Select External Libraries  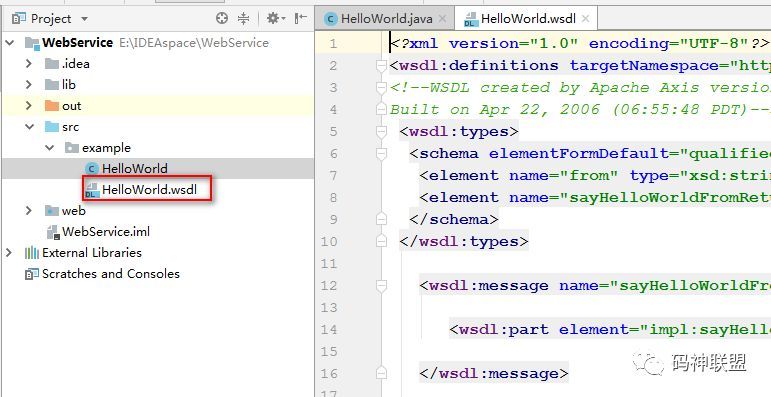pos(92,252)
